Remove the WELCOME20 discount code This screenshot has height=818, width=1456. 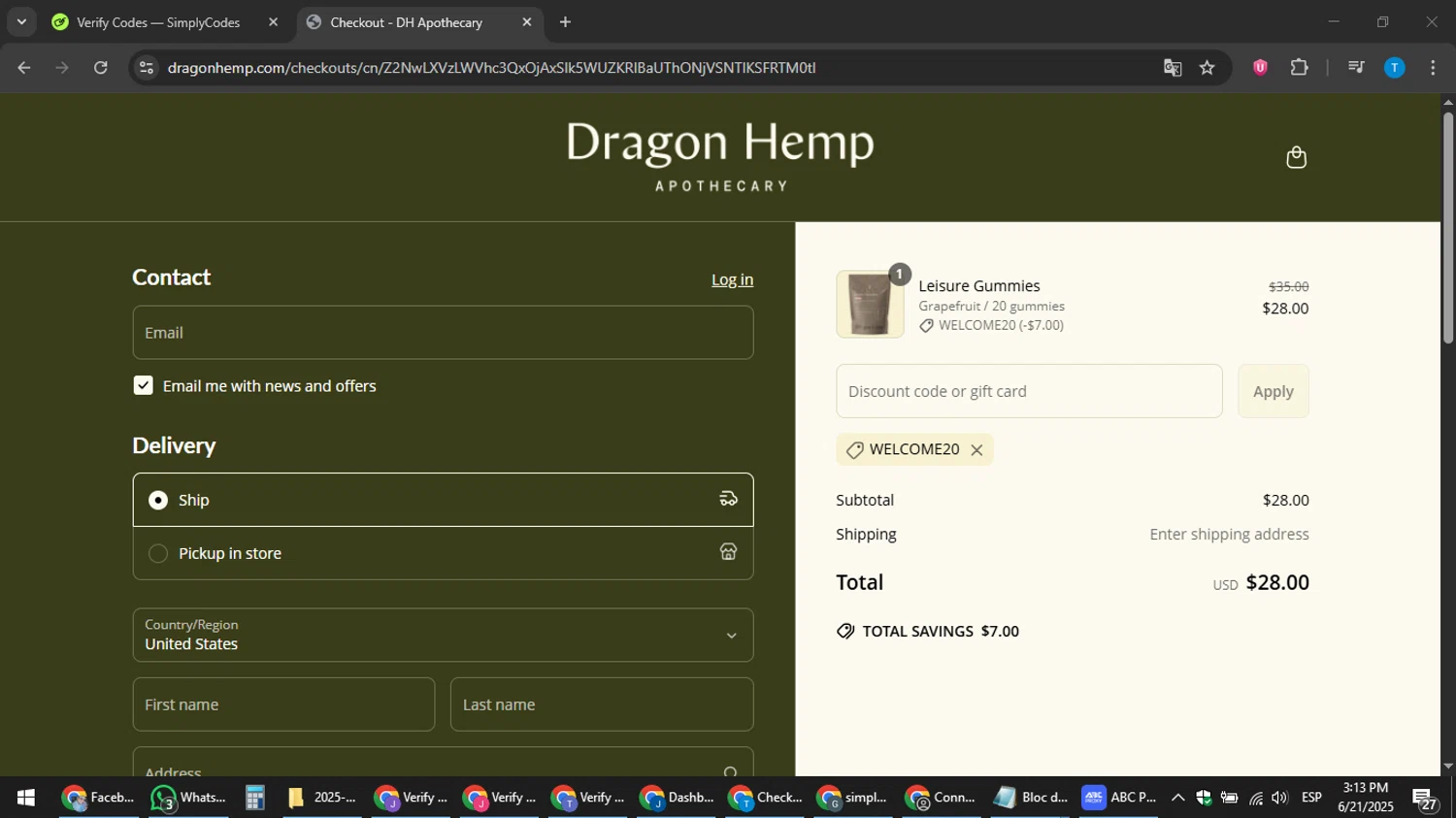point(976,450)
